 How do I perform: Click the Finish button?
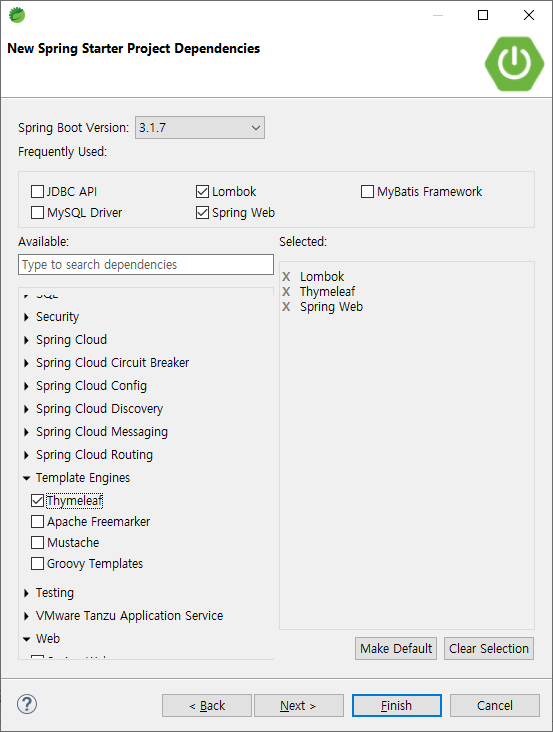pyautogui.click(x=397, y=705)
